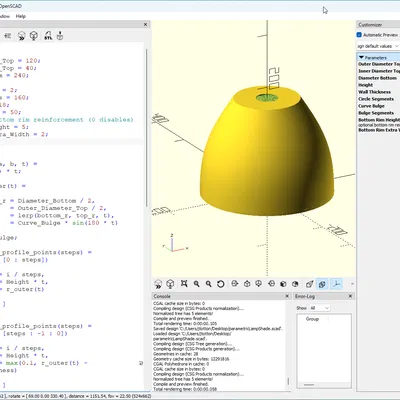400x400 pixels.
Task: Click the Zoom Out magnifier icon
Action: [x=209, y=284]
